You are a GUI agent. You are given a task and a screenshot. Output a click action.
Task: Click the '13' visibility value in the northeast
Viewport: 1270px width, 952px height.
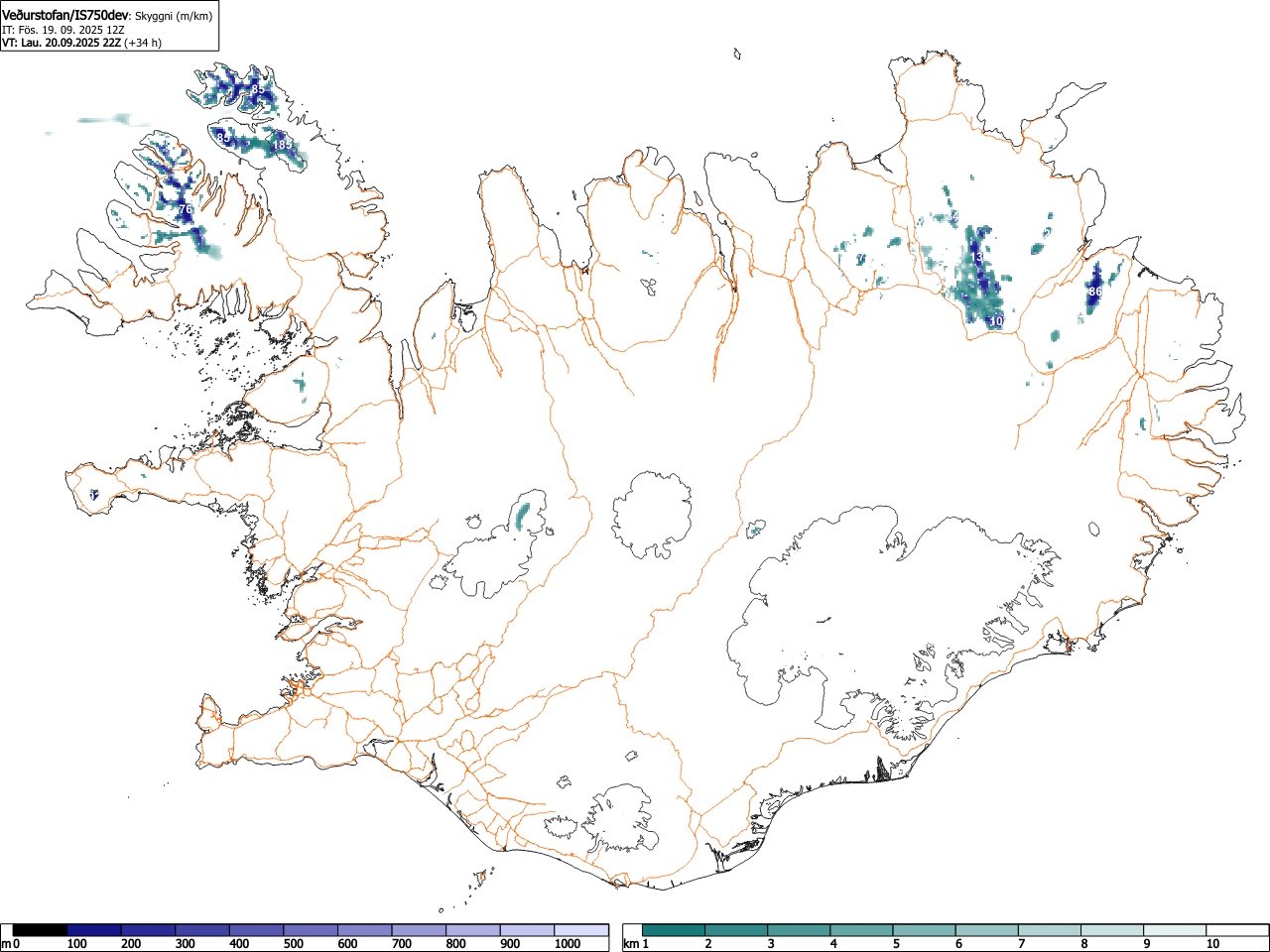977,258
